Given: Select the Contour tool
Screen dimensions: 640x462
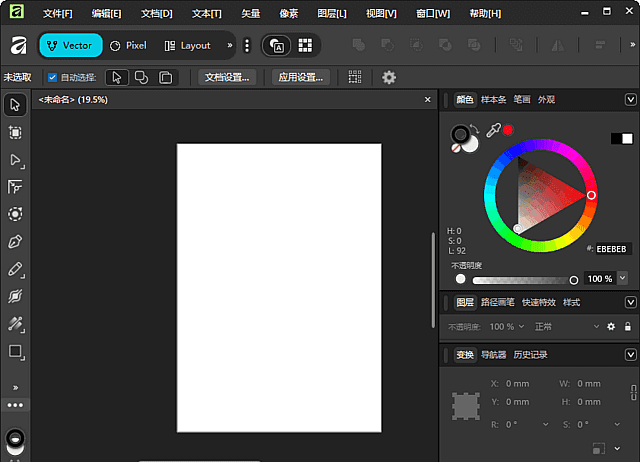Looking at the screenshot, I should tap(15, 214).
